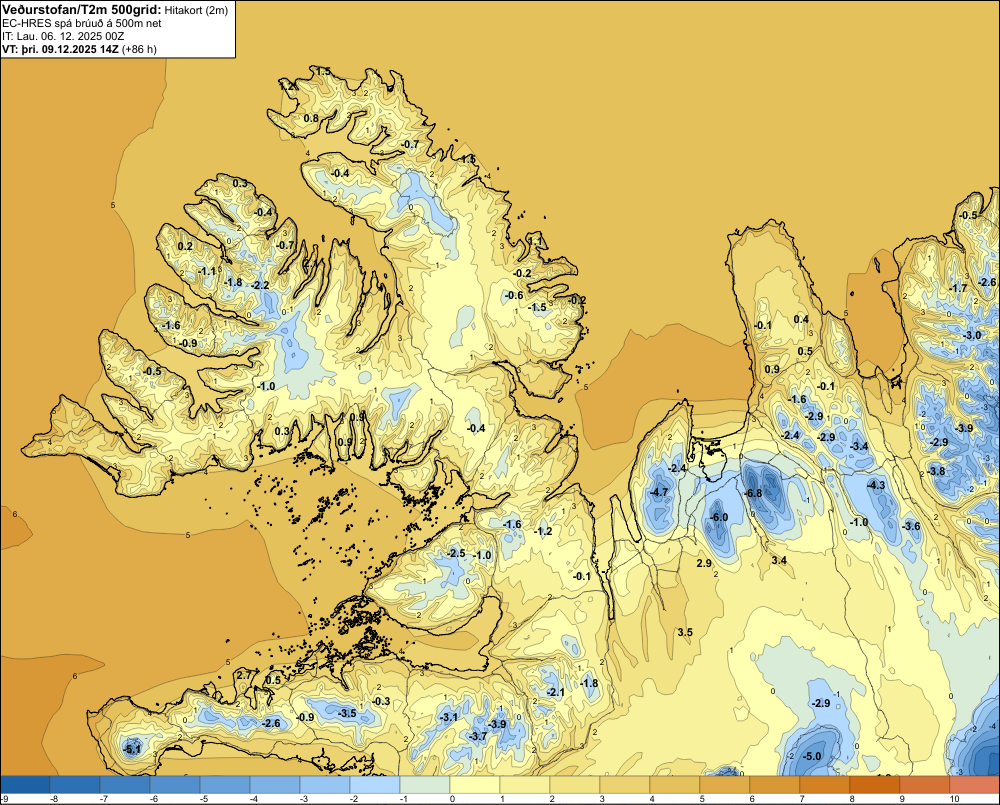The image size is (1000, 805).
Task: Click the -3.6 temperature label
Action: click(912, 526)
